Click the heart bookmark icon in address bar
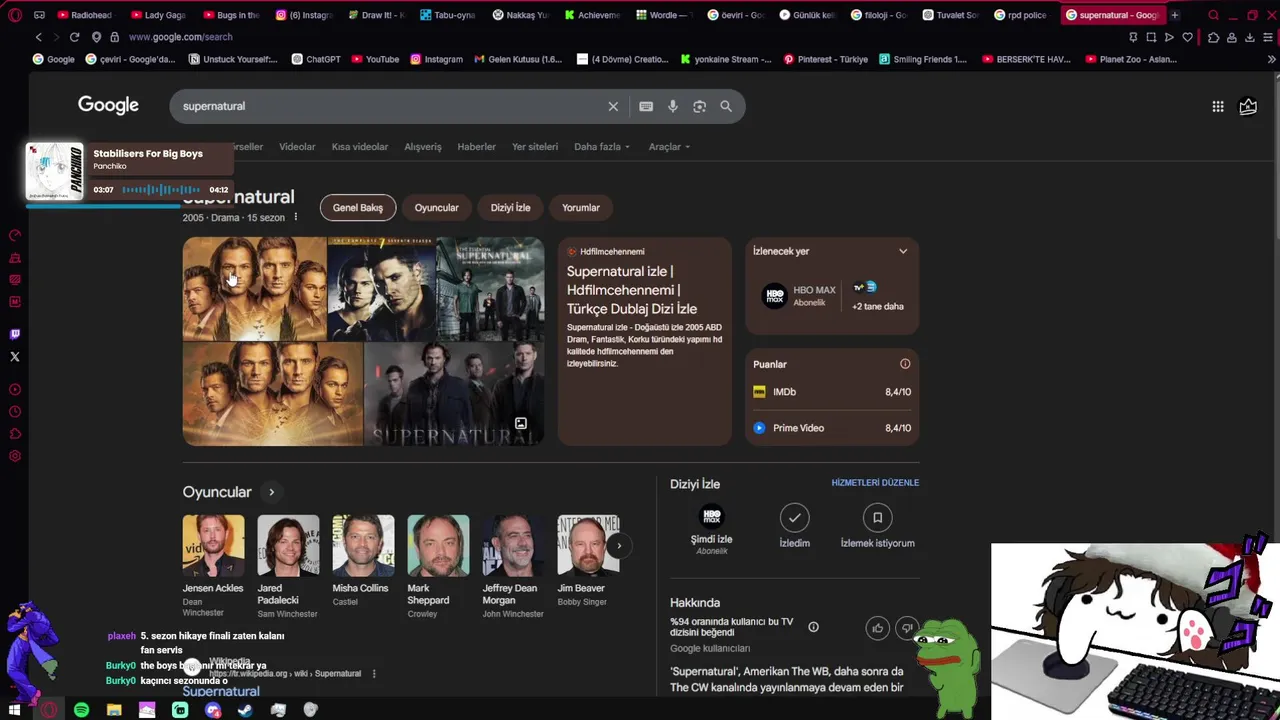 (x=1187, y=37)
